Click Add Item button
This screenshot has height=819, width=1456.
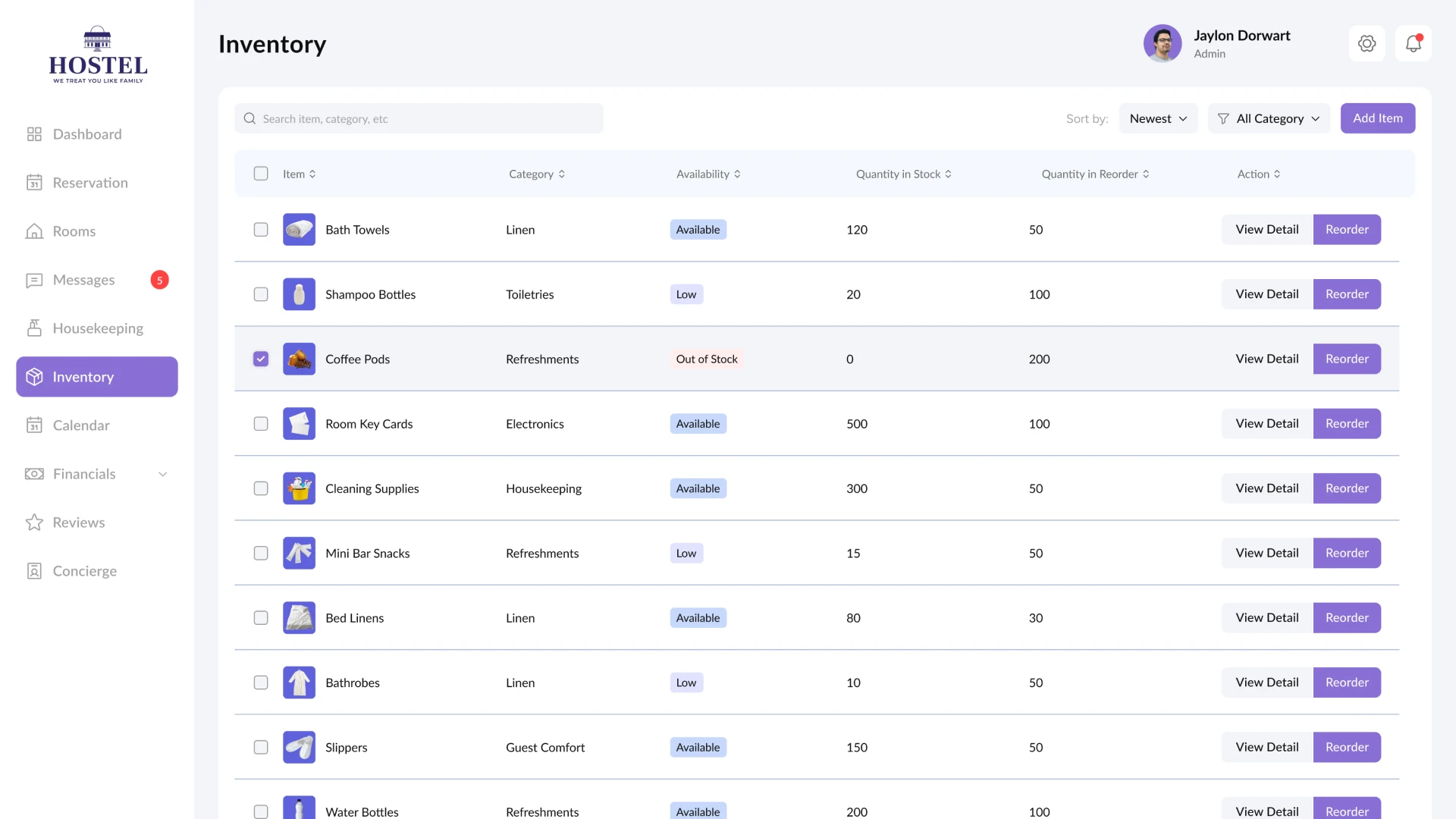[x=1378, y=118]
